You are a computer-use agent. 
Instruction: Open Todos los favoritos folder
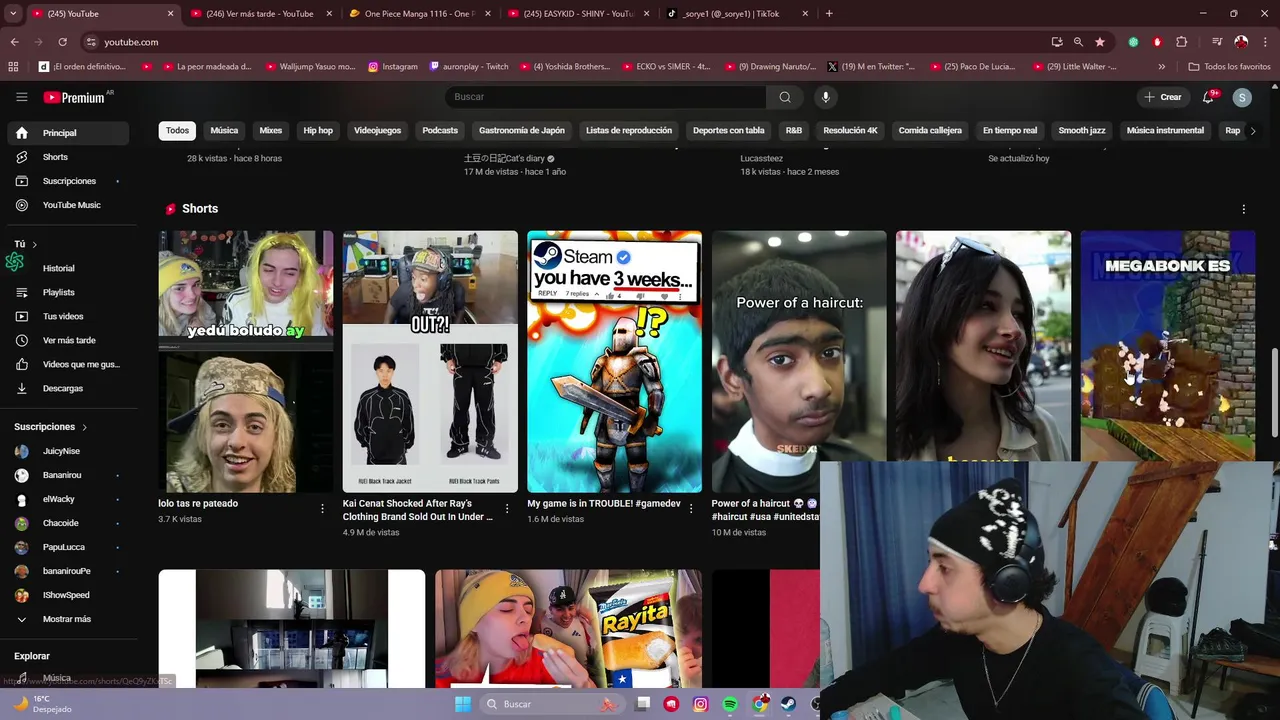point(1229,67)
